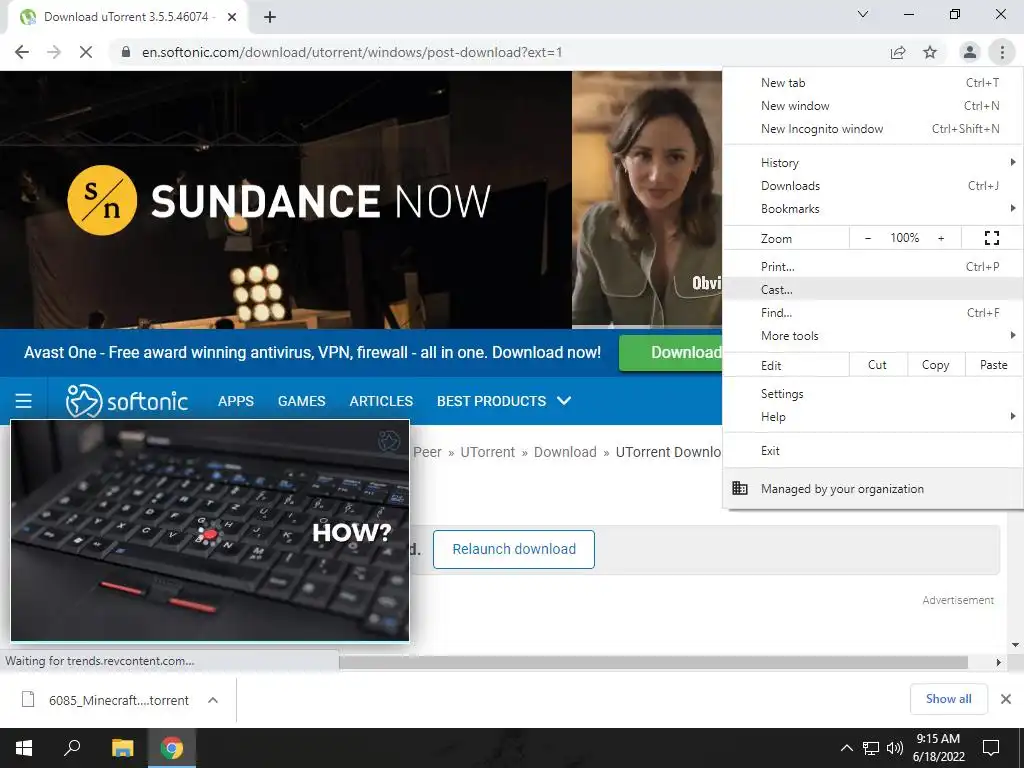Screen dimensions: 1024x768
Task: Open File Explorer from taskbar
Action: click(x=122, y=748)
